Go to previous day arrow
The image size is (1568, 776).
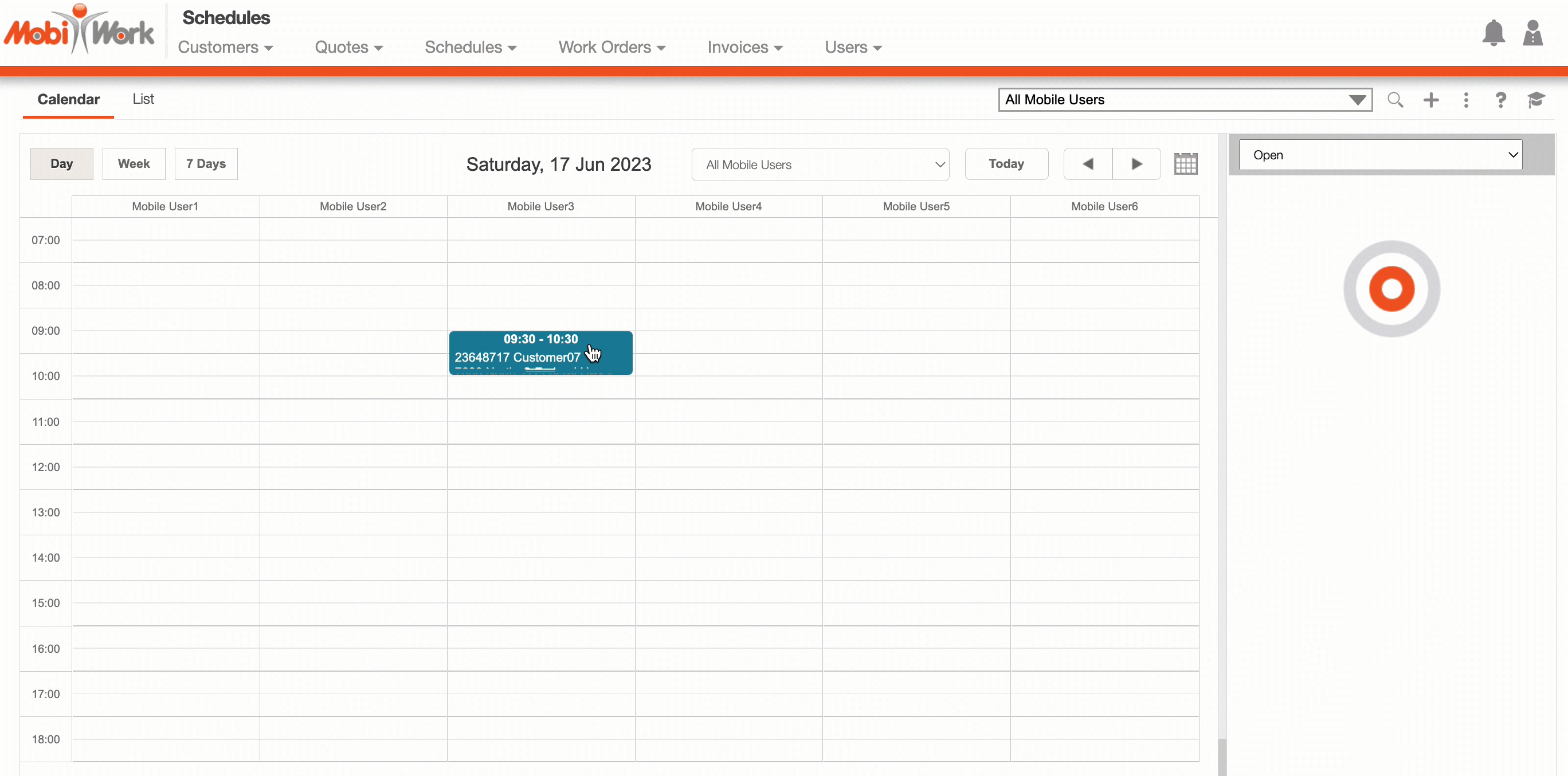point(1088,164)
